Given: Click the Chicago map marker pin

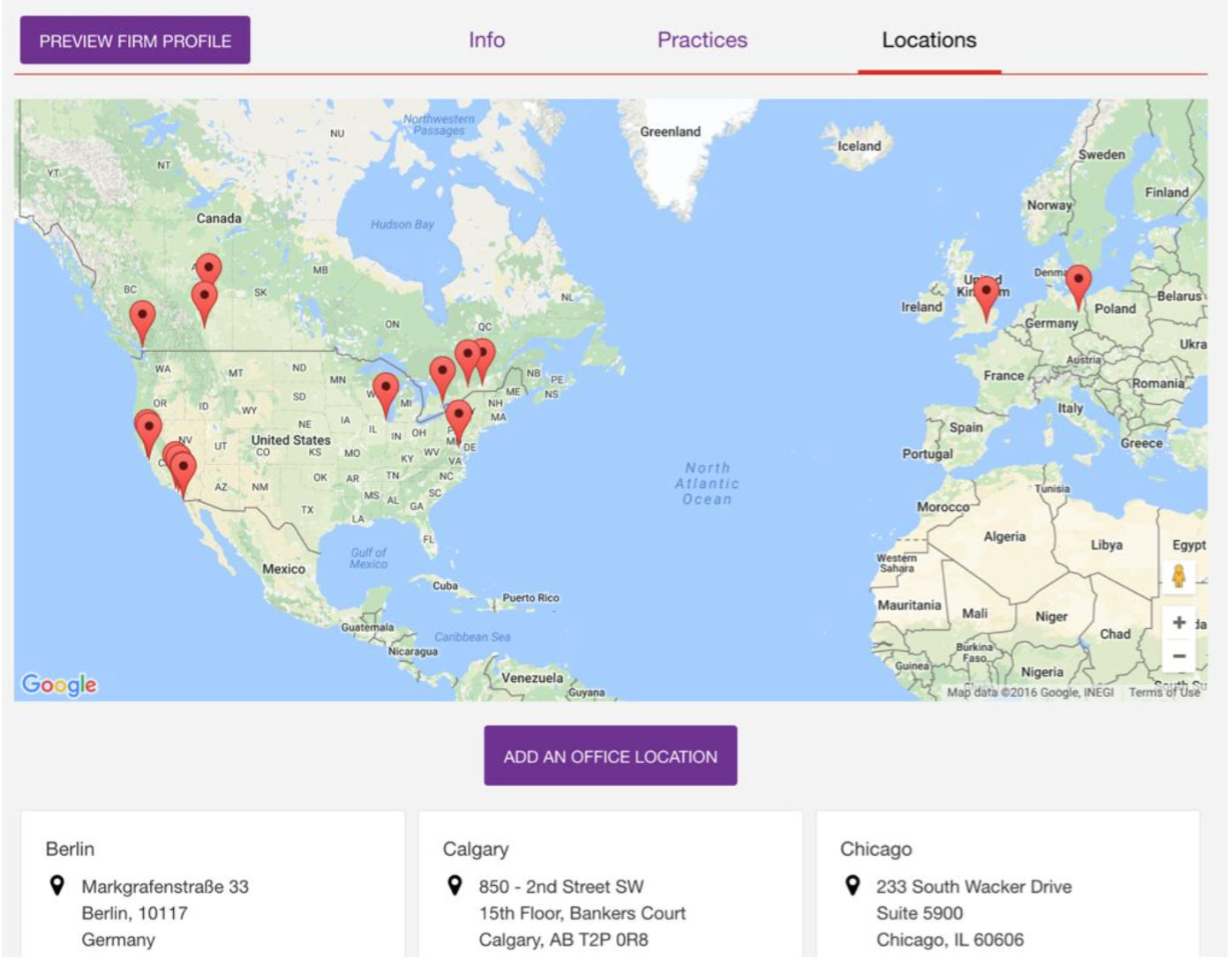Looking at the screenshot, I should pos(386,386).
